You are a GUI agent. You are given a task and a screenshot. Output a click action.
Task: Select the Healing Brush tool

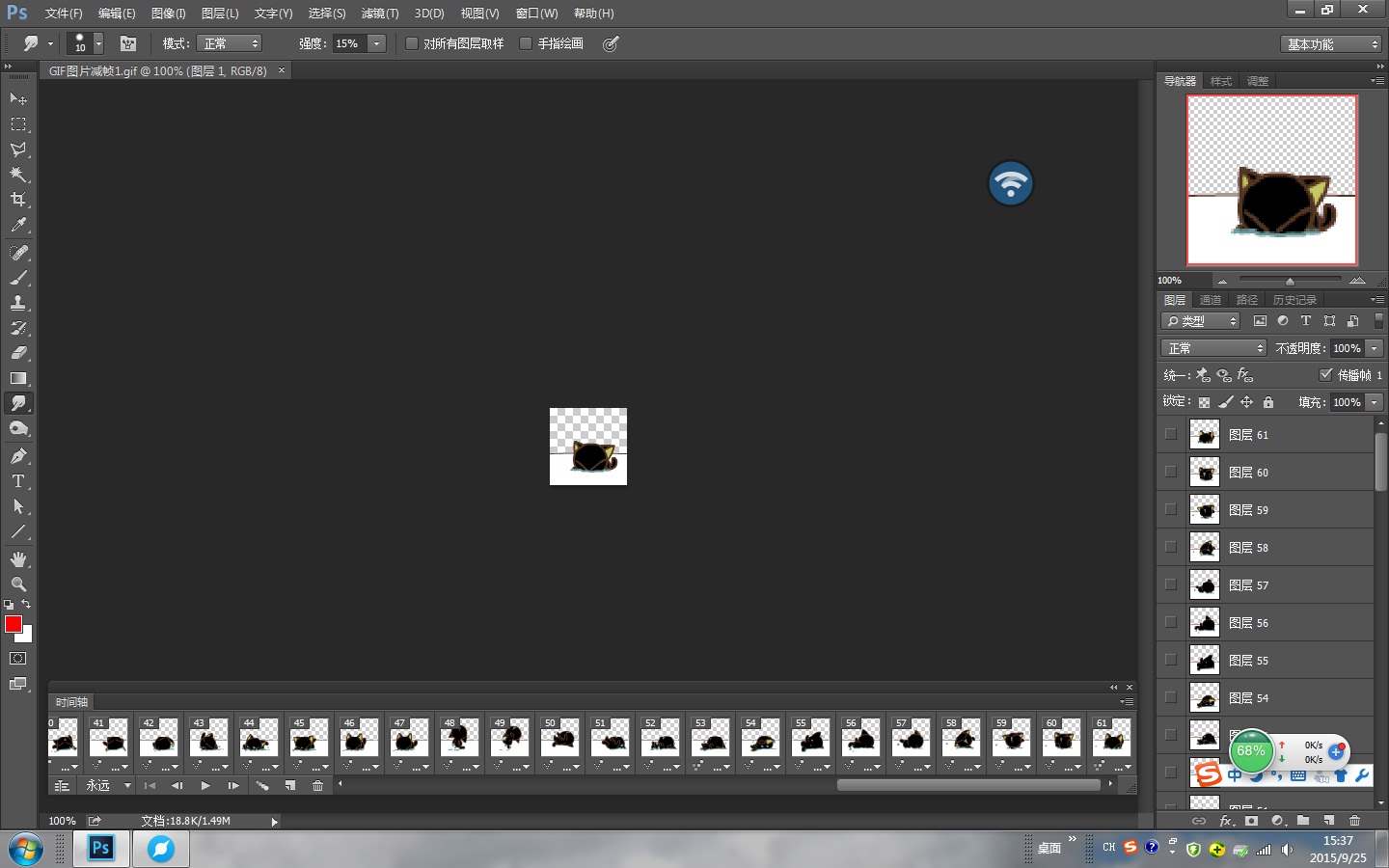pyautogui.click(x=18, y=253)
